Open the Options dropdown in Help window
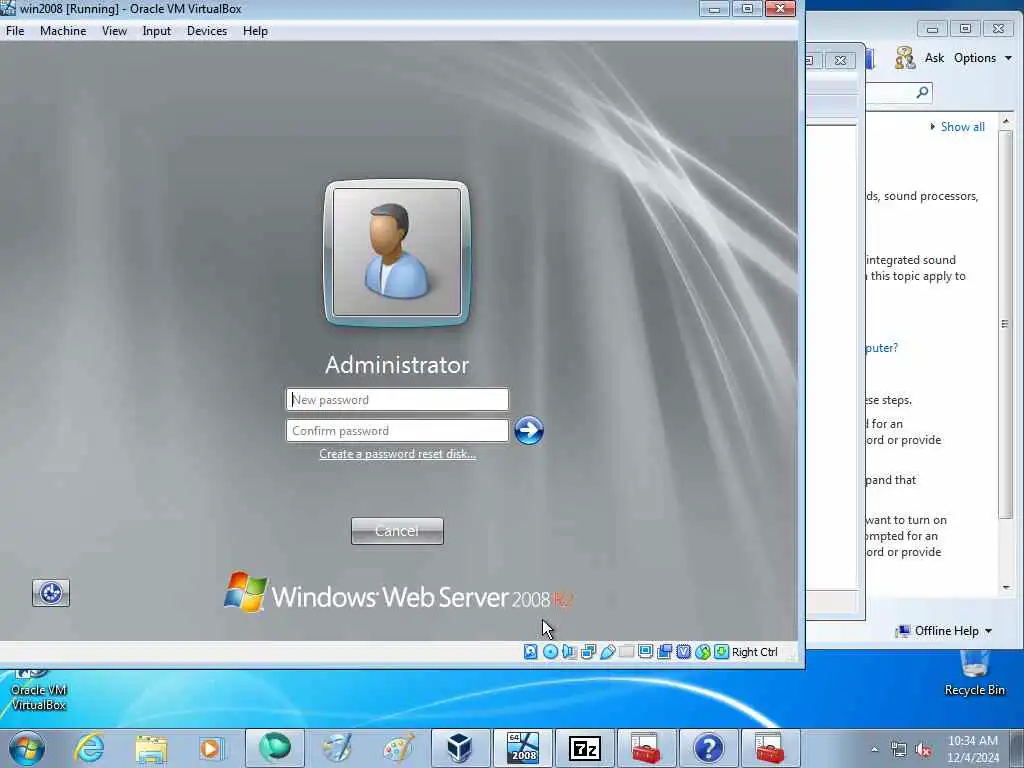Screen dimensions: 1024x768 [x=982, y=58]
